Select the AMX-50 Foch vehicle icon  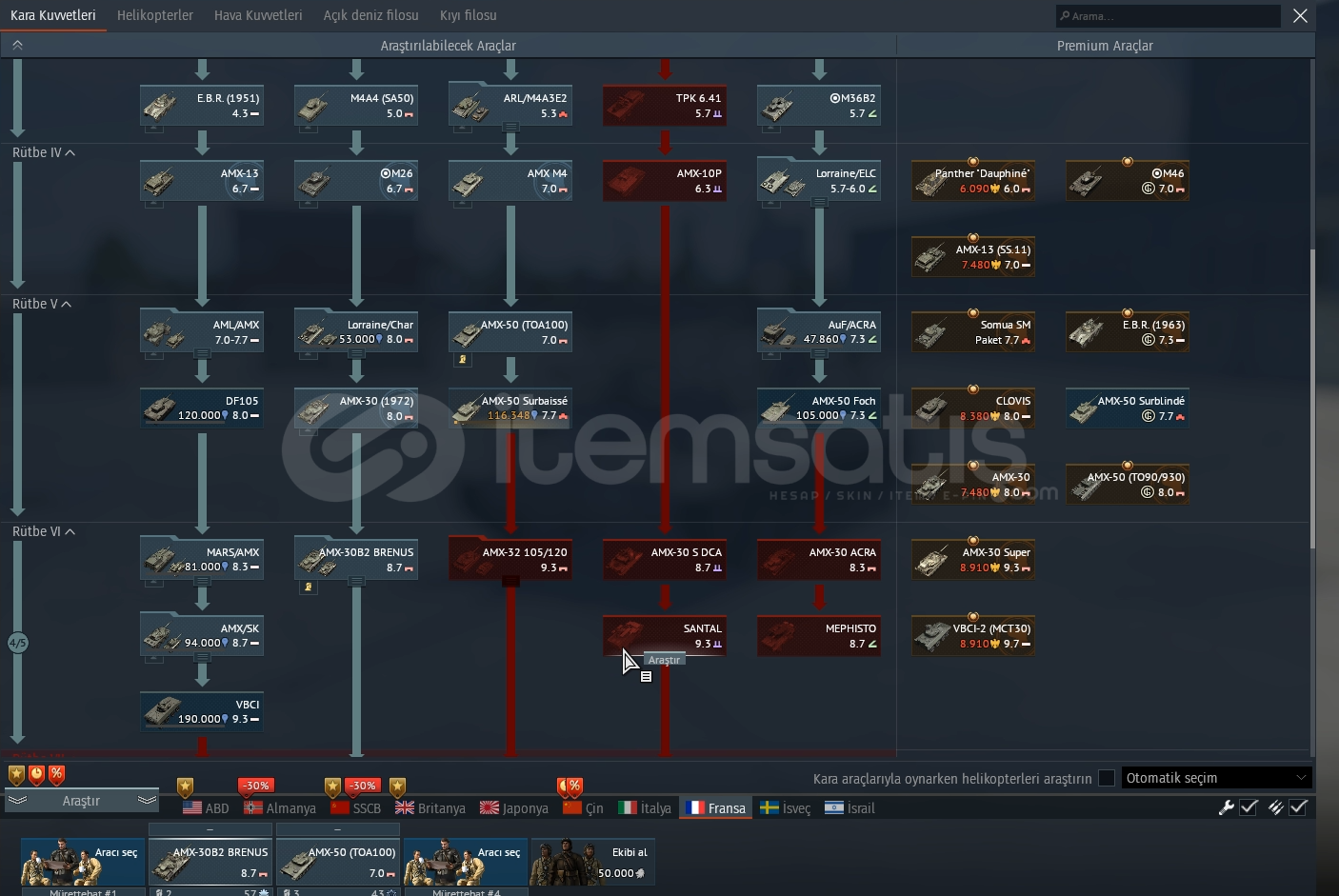(x=819, y=408)
